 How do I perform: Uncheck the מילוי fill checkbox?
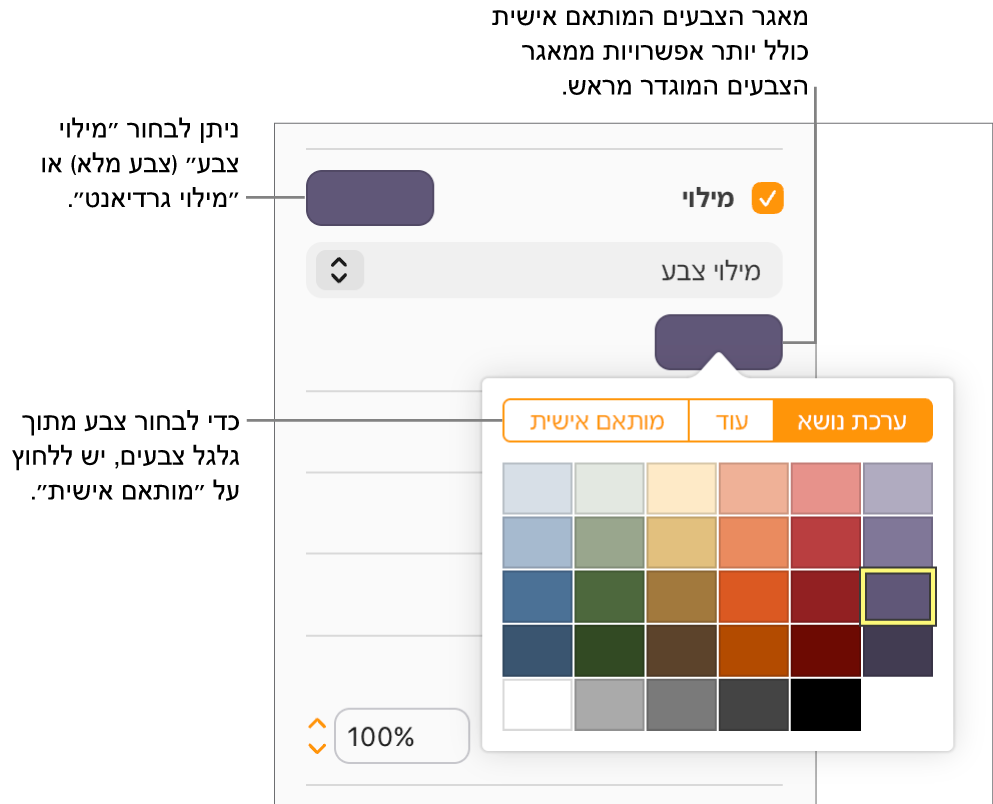[768, 198]
